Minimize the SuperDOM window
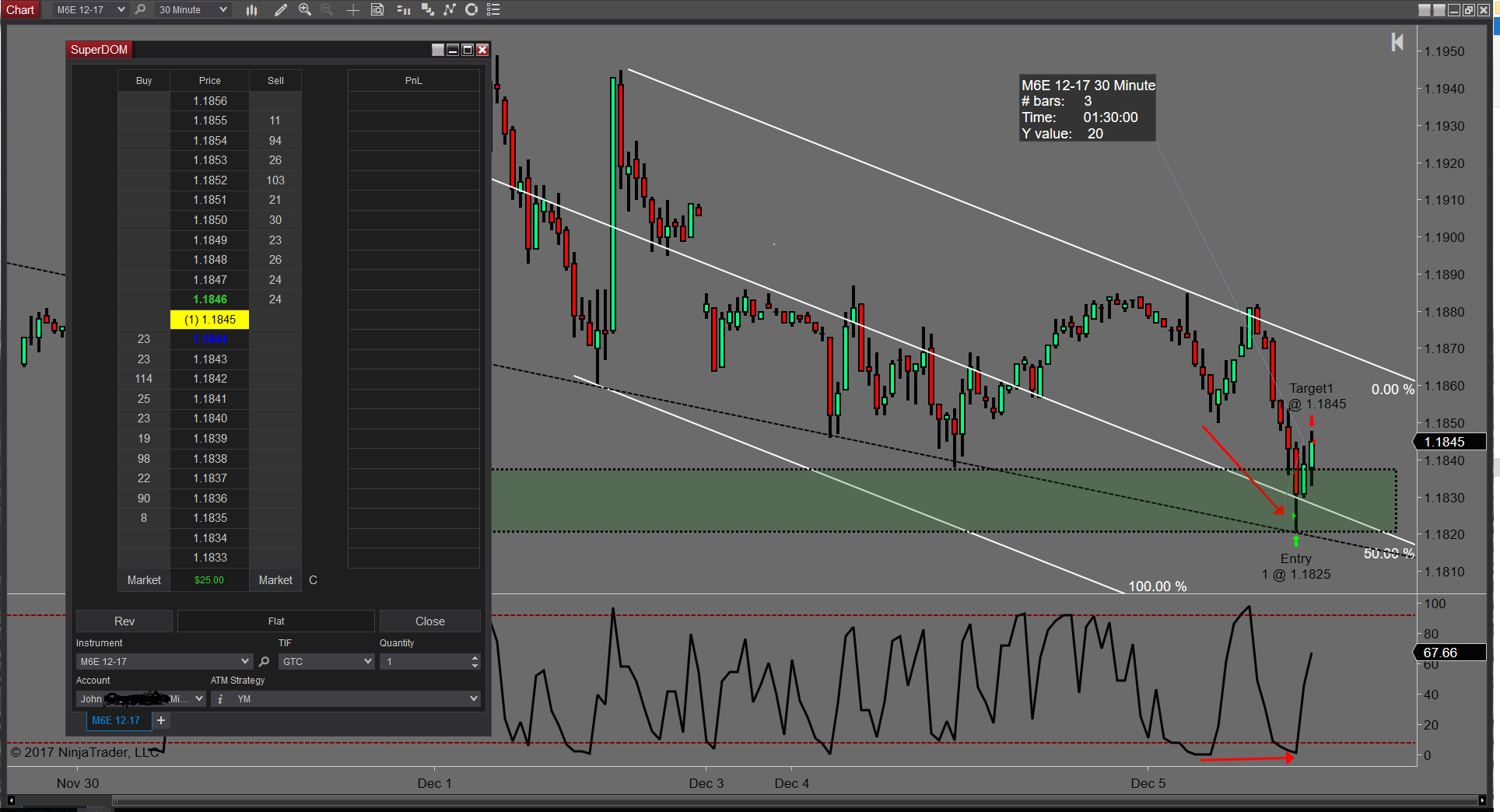The width and height of the screenshot is (1500, 812). coord(453,50)
